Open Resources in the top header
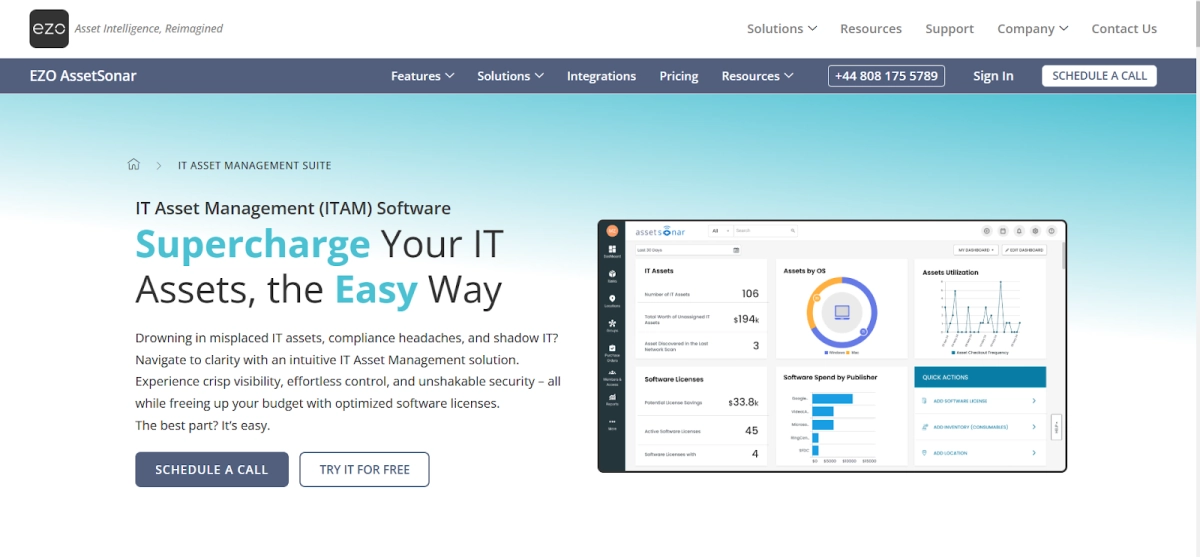The height and width of the screenshot is (557, 1200). [x=871, y=29]
